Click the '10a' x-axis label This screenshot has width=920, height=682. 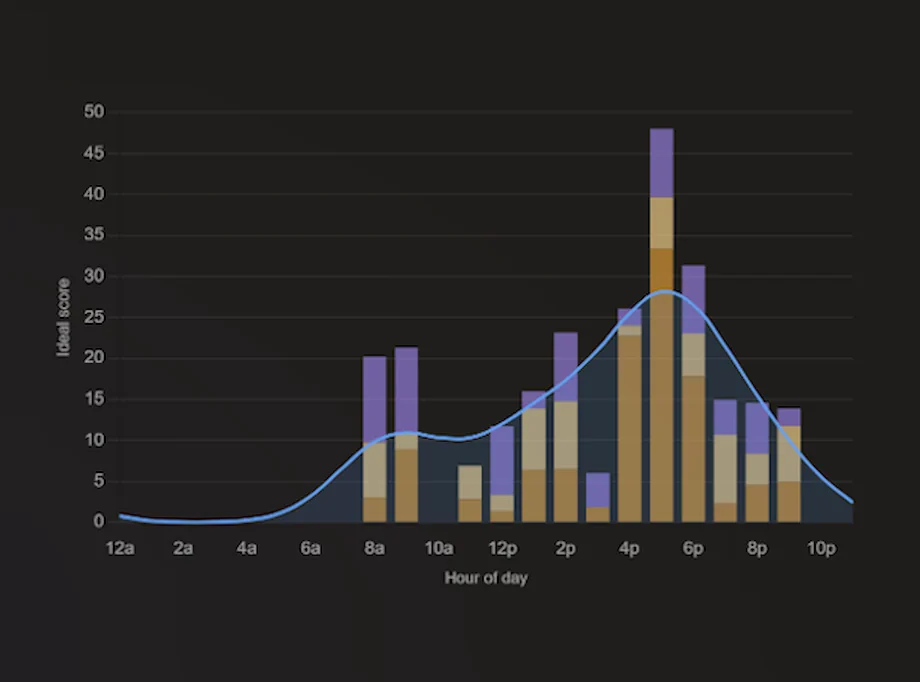[x=438, y=548]
